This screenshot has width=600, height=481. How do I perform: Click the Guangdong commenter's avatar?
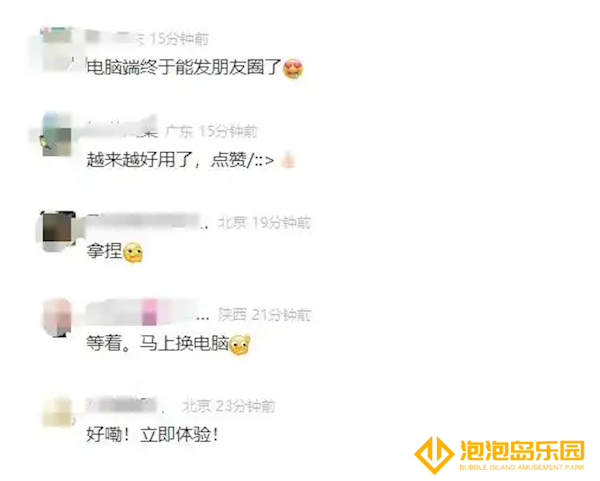pyautogui.click(x=56, y=134)
